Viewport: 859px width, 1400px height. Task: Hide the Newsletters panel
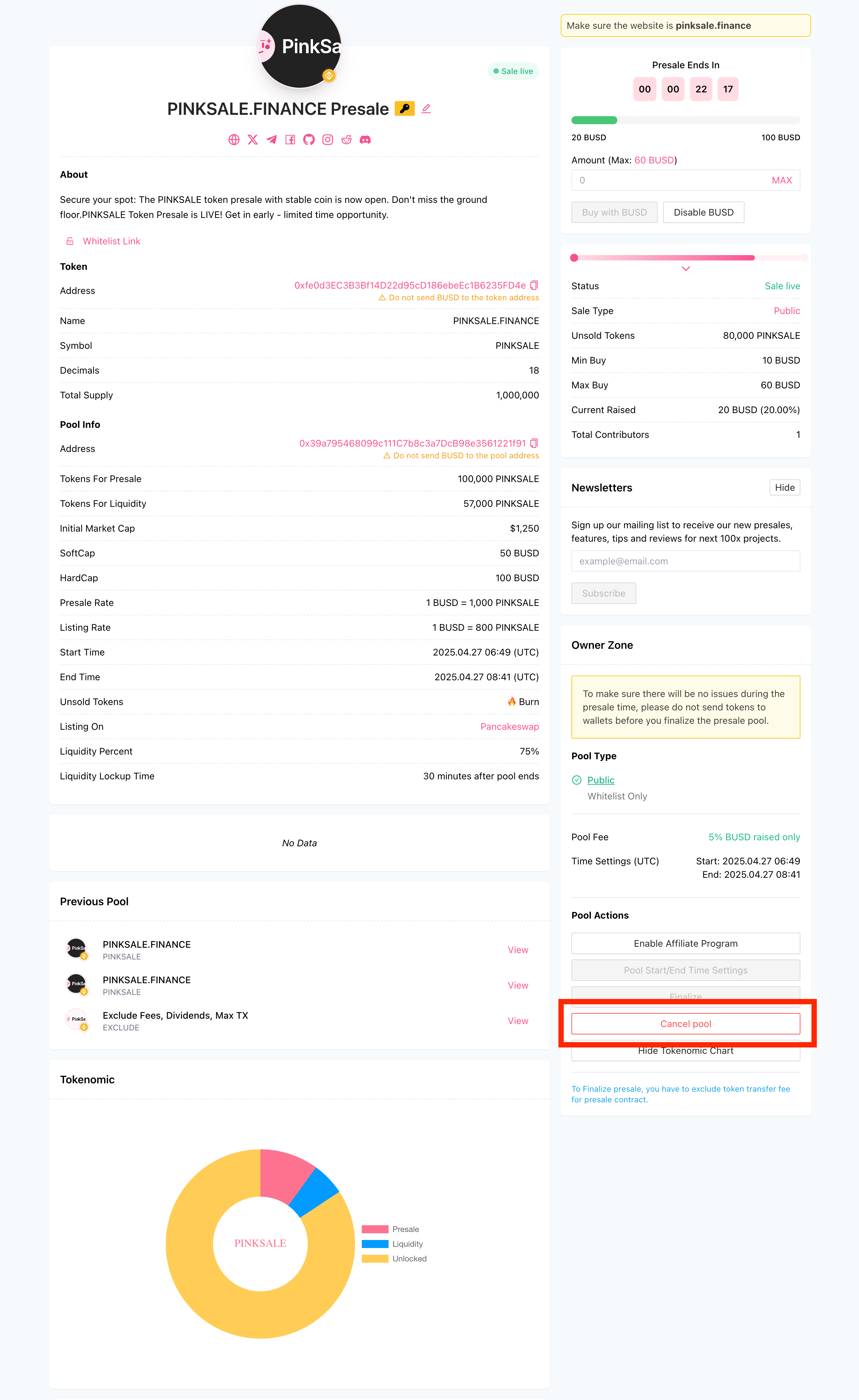785,487
